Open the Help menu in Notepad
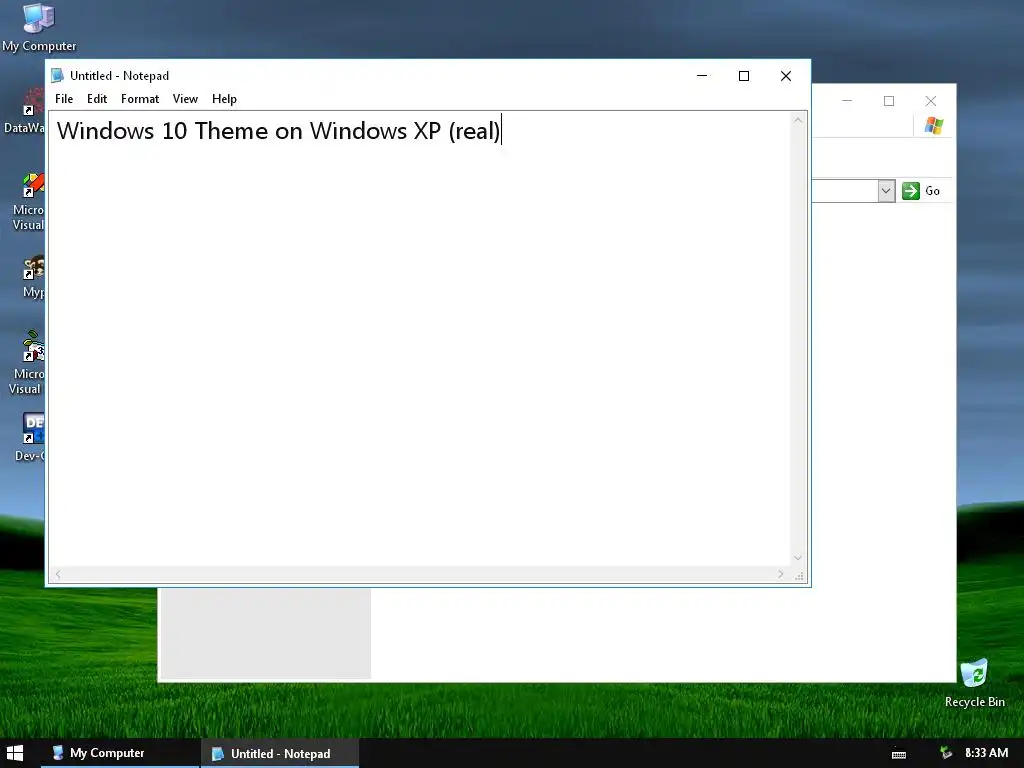1024x768 pixels. tap(224, 99)
